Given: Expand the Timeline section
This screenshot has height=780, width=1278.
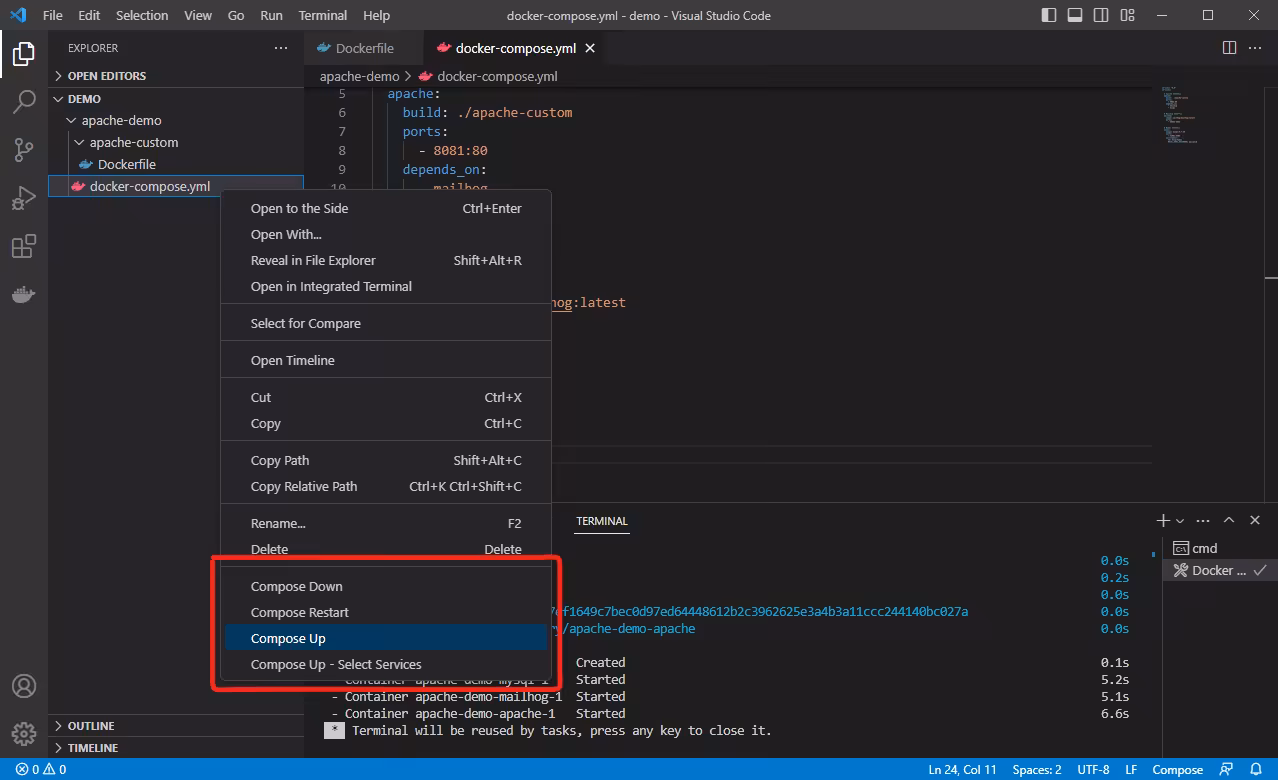Looking at the screenshot, I should 176,748.
